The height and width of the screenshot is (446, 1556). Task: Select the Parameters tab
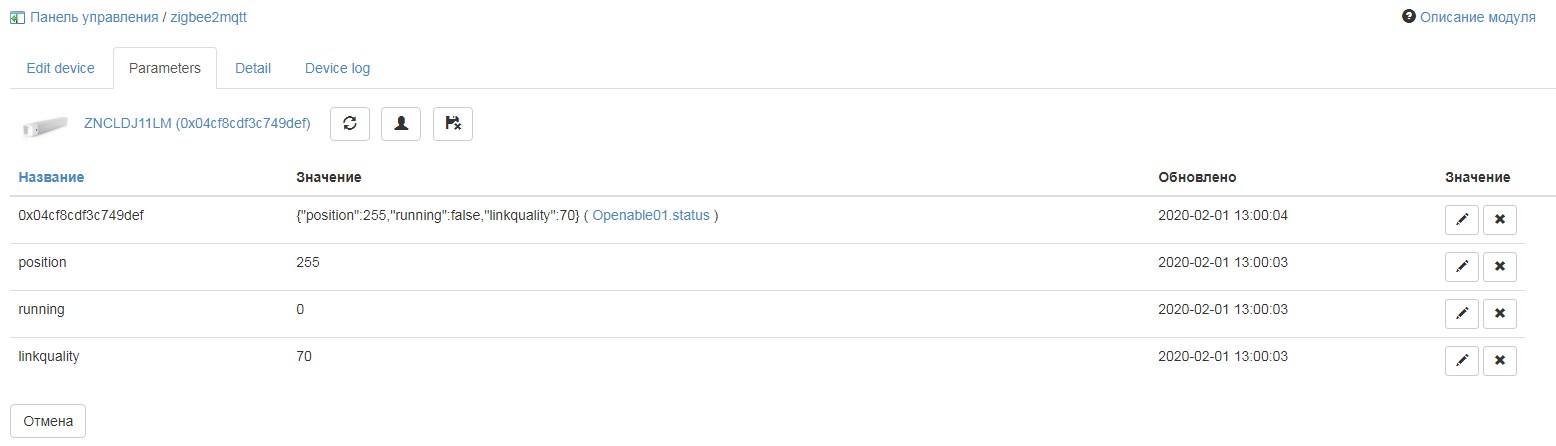(x=165, y=68)
